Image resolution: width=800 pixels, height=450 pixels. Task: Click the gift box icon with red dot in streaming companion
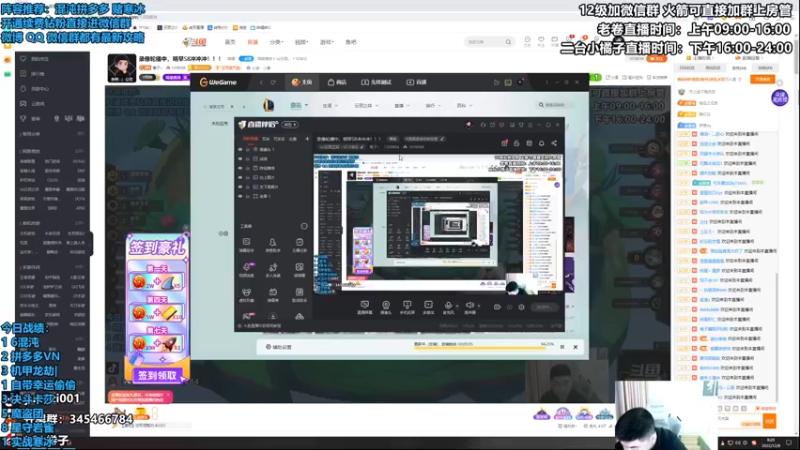504,143
